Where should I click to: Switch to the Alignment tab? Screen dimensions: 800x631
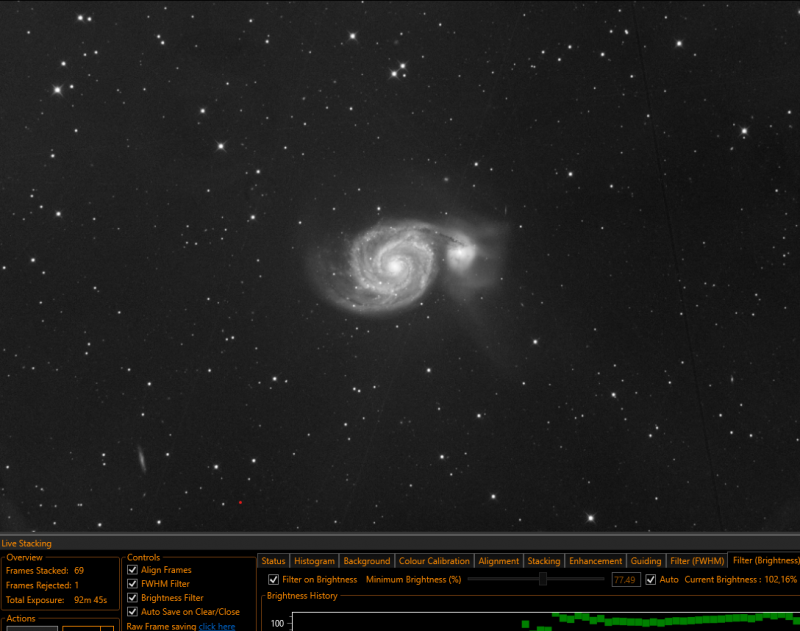click(498, 561)
